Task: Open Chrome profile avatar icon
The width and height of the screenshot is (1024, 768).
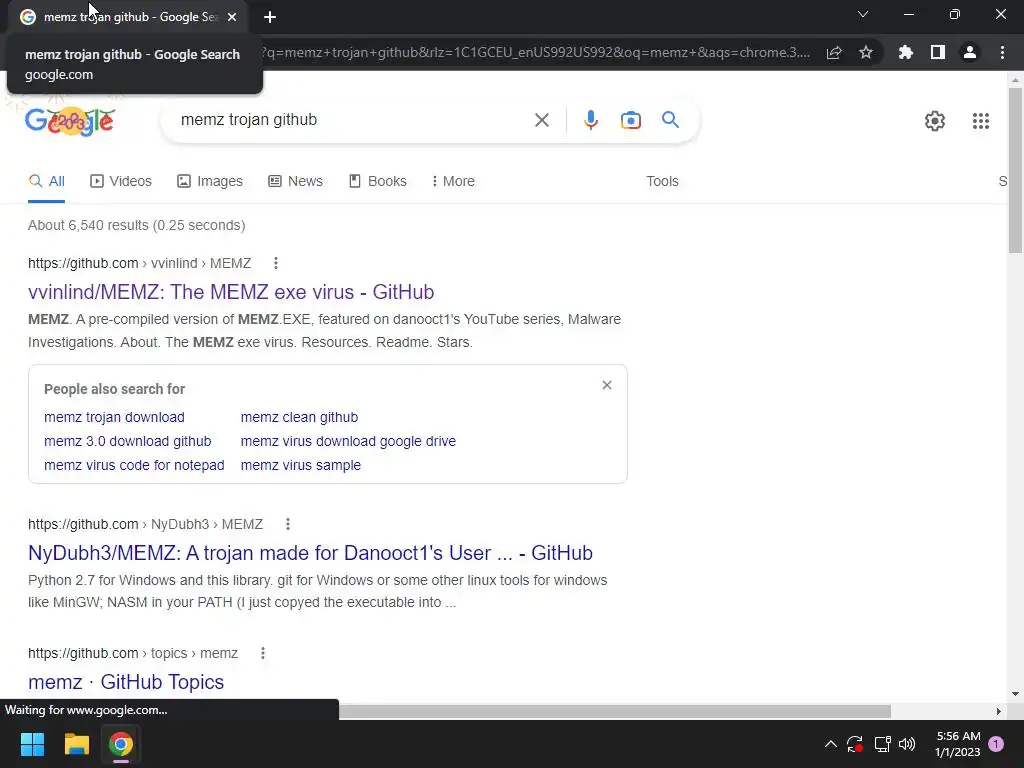Action: tap(970, 52)
